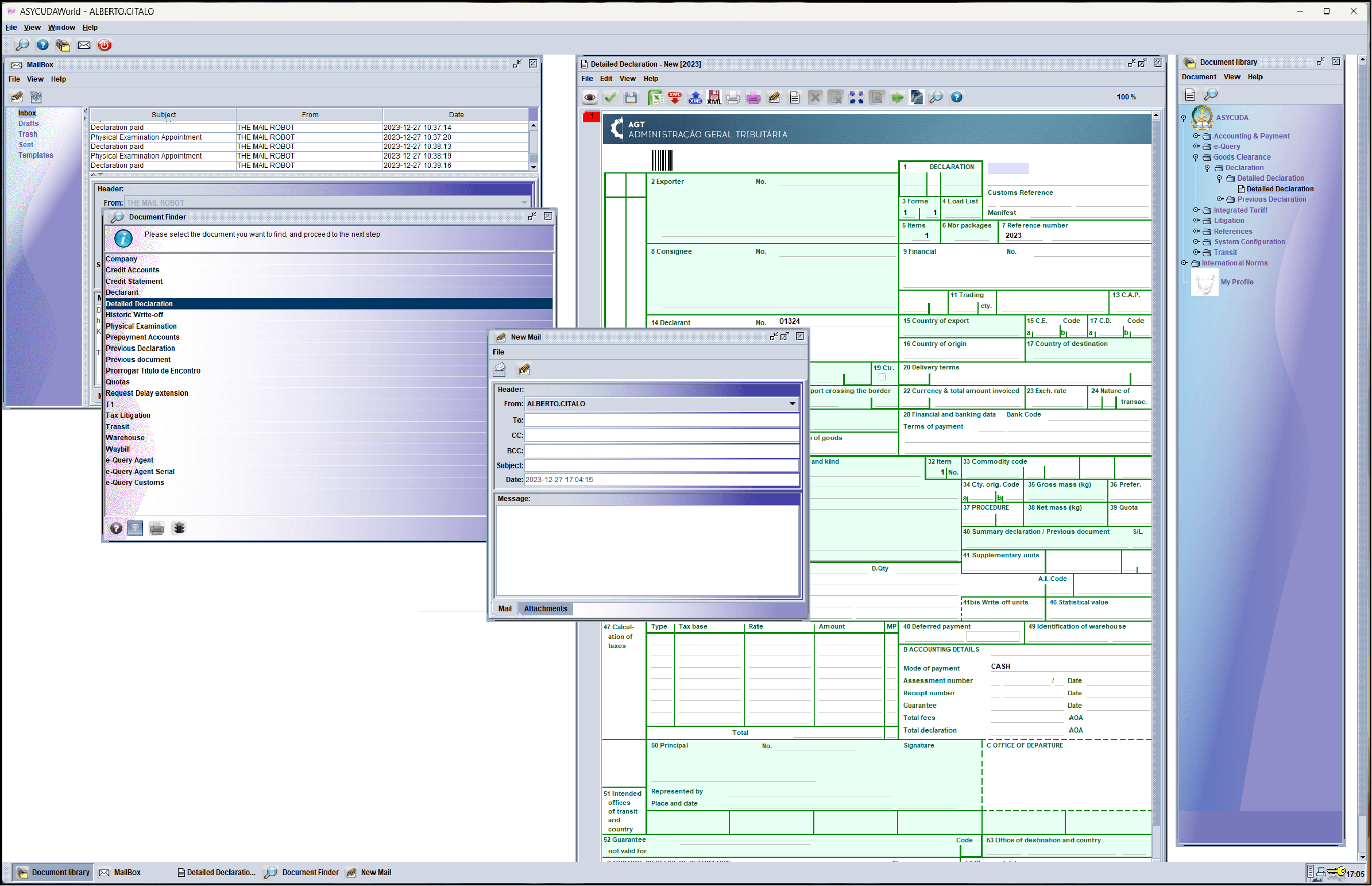Open the Sent mail folder

point(26,145)
